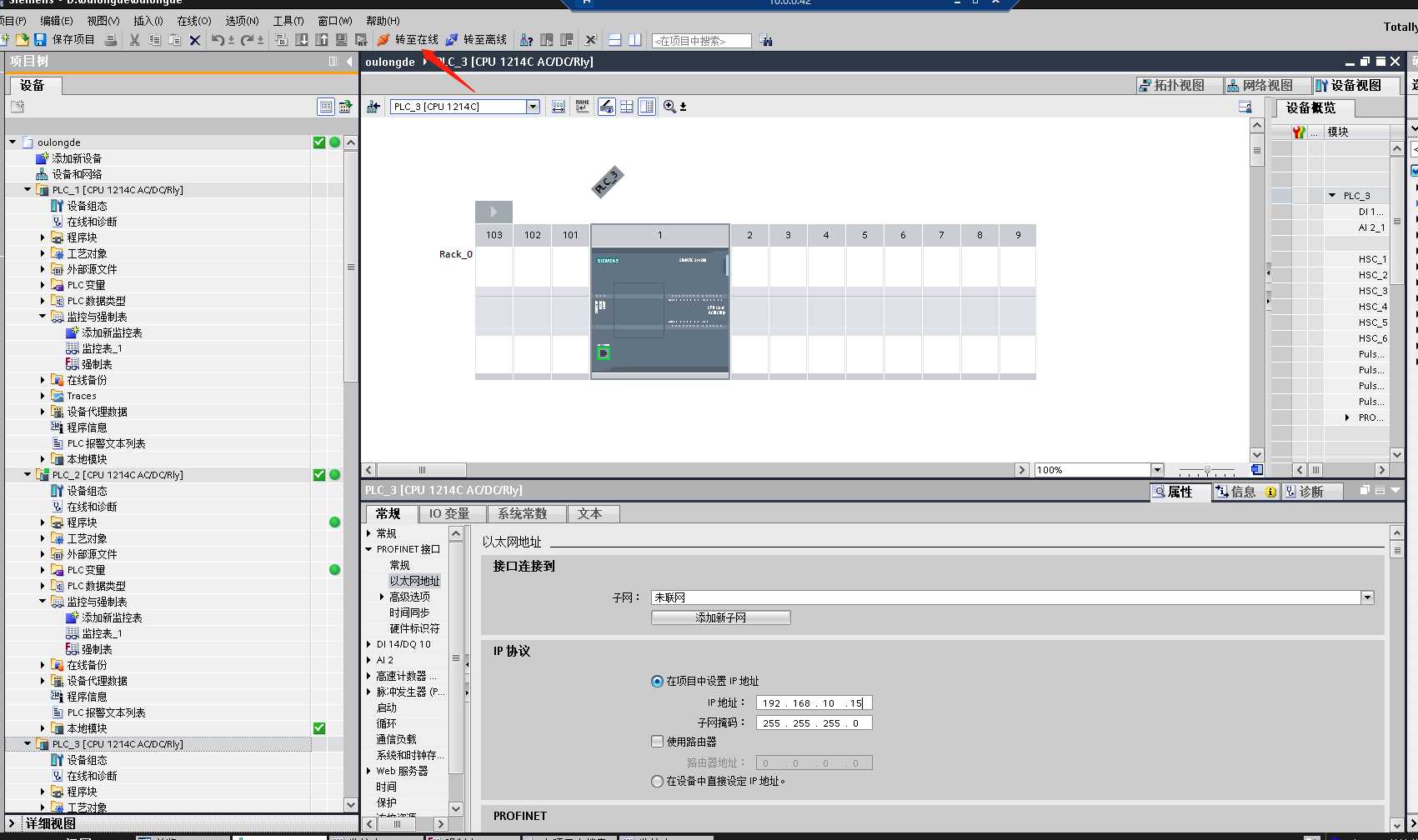
Task: Click the 转至在线 button
Action: point(408,40)
